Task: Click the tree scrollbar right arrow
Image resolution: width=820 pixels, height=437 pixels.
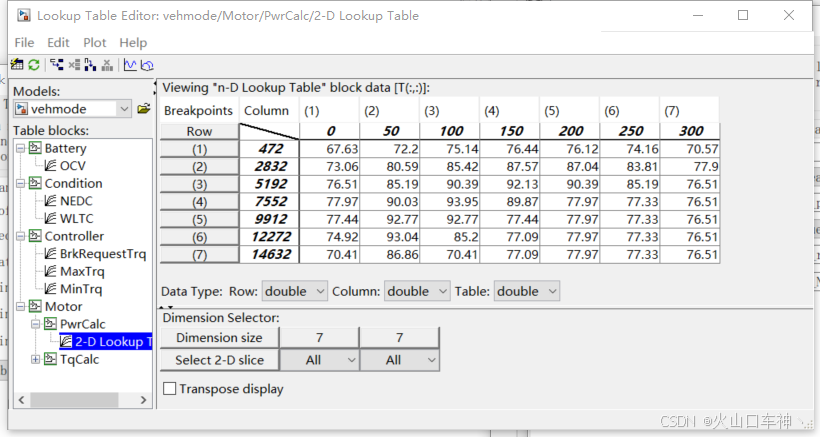Action: click(x=143, y=400)
